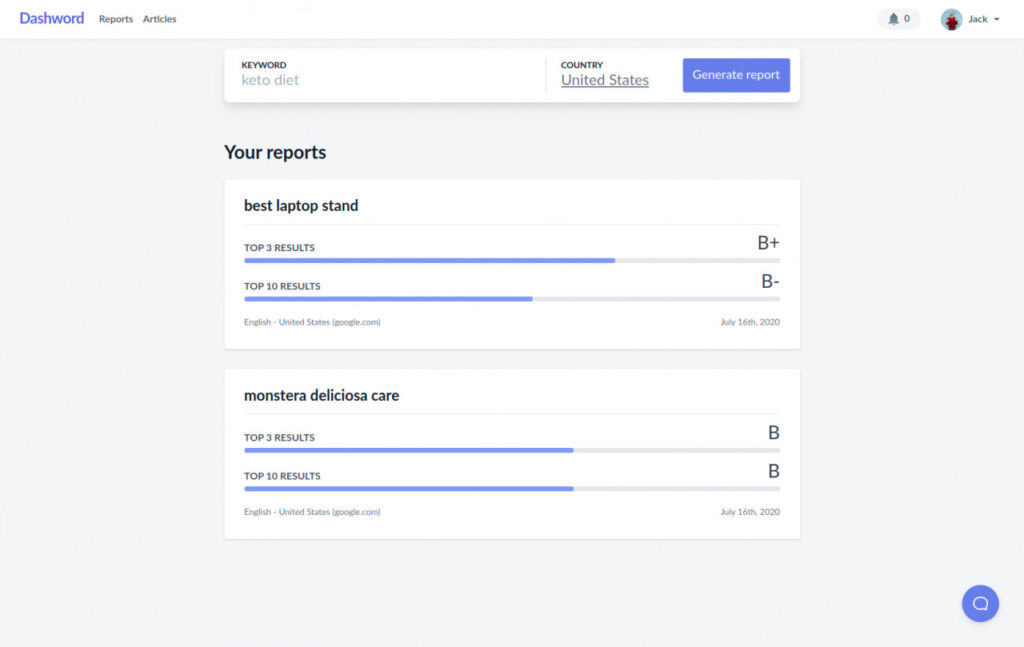Click "English - United States (google.com)" label
Image resolution: width=1024 pixels, height=647 pixels.
312,322
